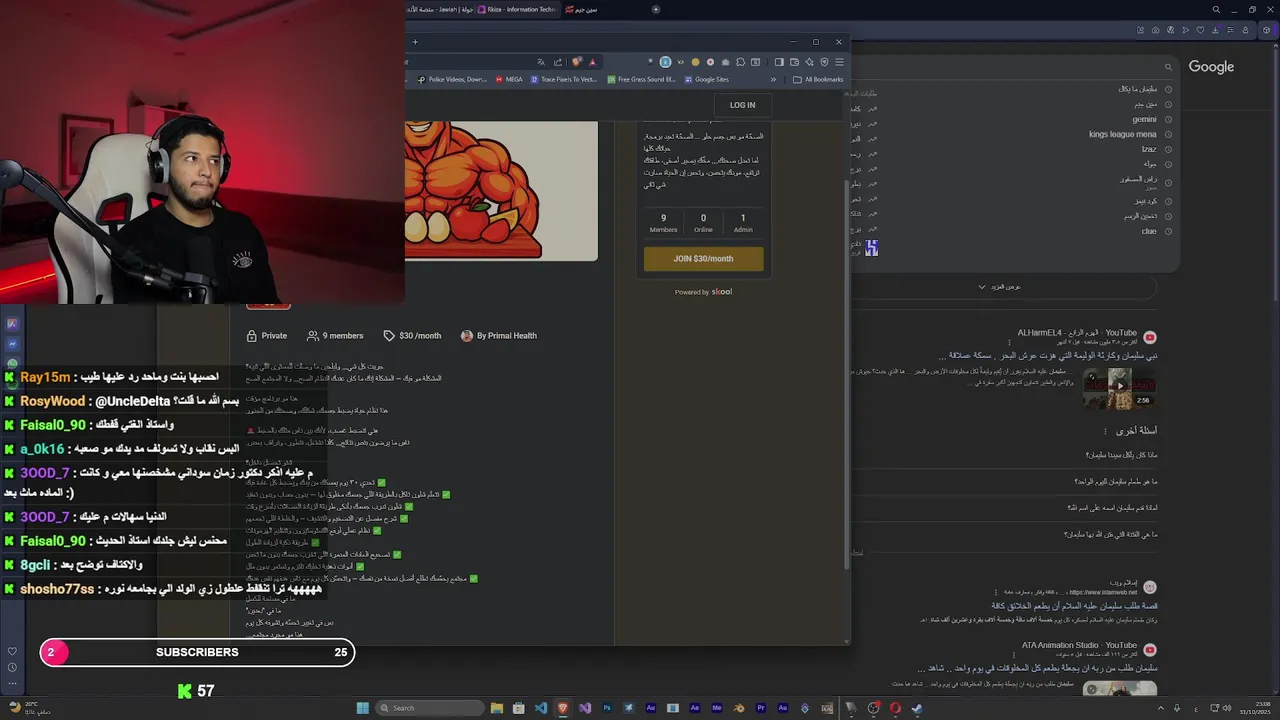Click By Primal Health creator link
1280x720 pixels.
[x=498, y=336]
